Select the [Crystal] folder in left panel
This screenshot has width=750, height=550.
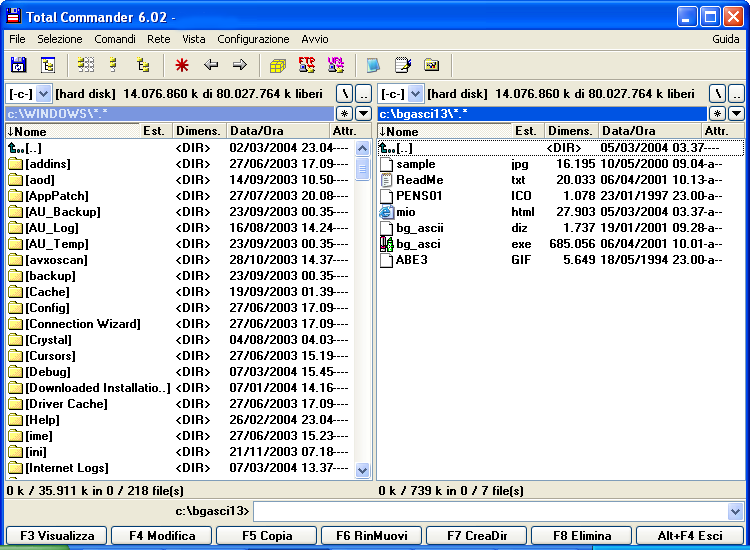point(48,340)
